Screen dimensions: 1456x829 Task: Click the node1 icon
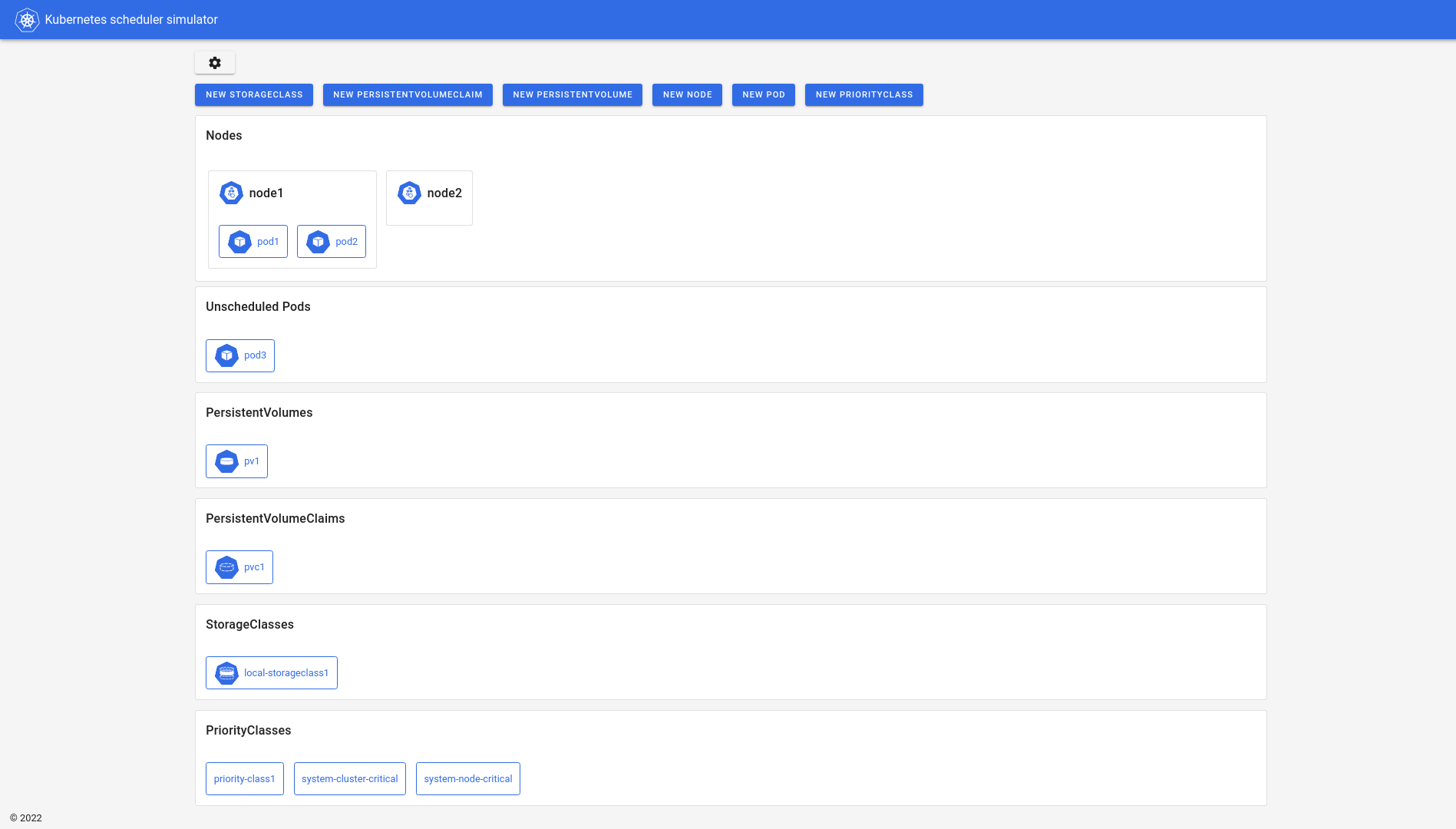(231, 193)
